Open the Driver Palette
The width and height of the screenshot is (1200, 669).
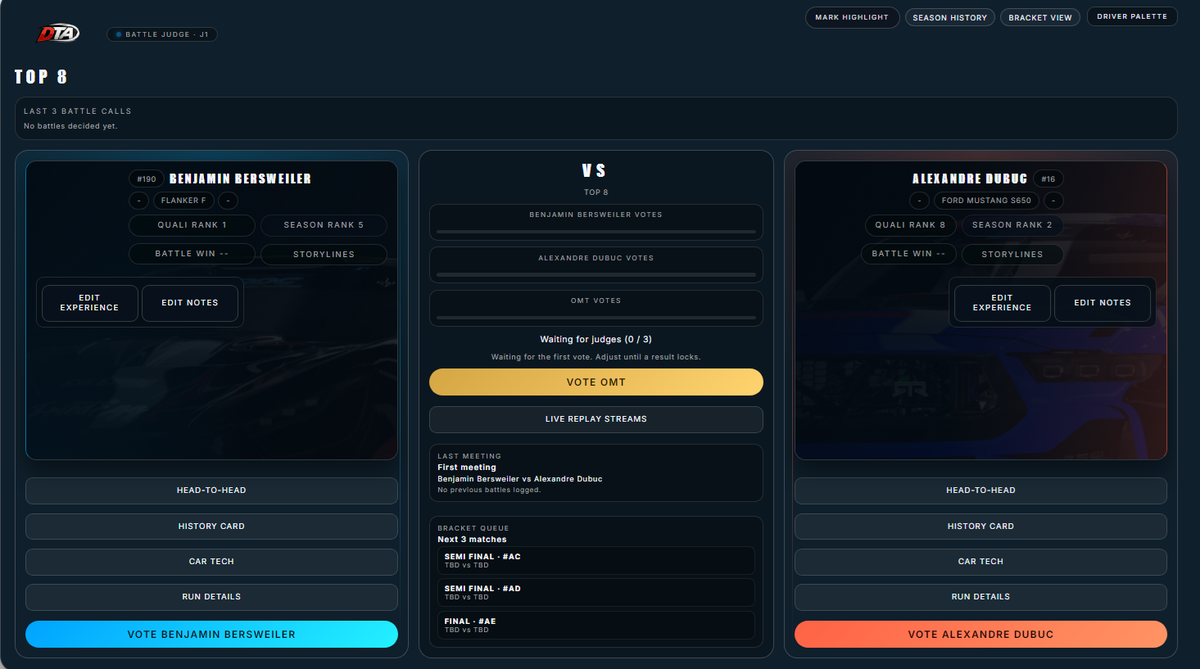[x=1132, y=17]
